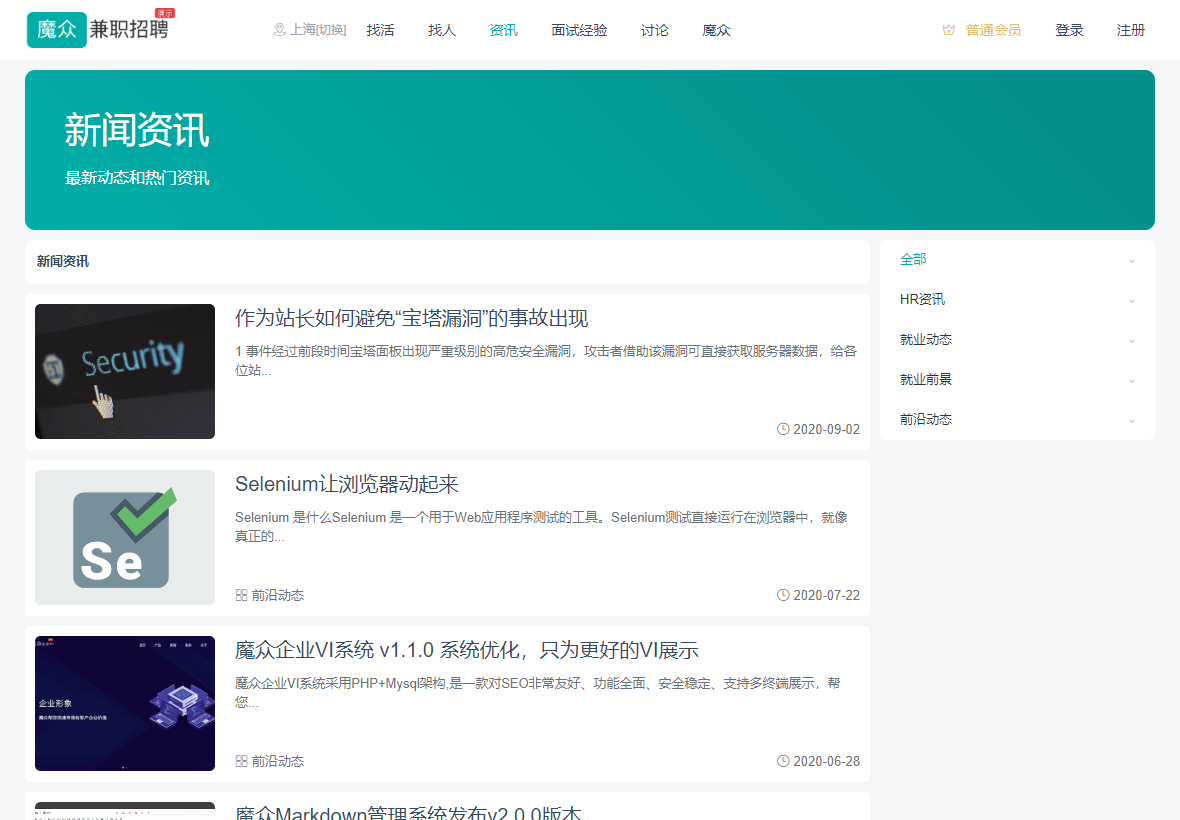
Task: Switch city via 上海[切换]
Action: 318,30
